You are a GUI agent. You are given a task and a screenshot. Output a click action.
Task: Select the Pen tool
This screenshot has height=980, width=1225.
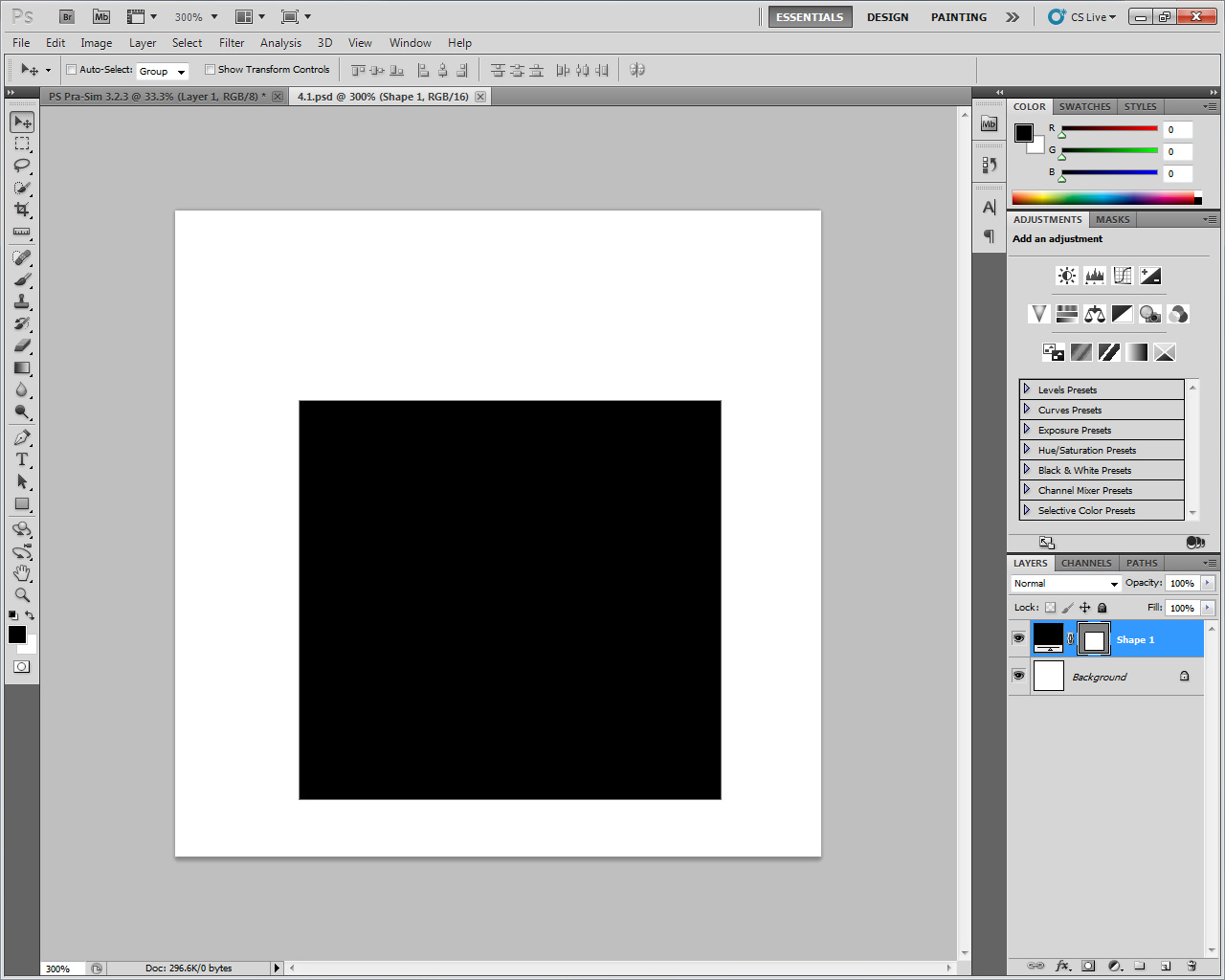[22, 437]
